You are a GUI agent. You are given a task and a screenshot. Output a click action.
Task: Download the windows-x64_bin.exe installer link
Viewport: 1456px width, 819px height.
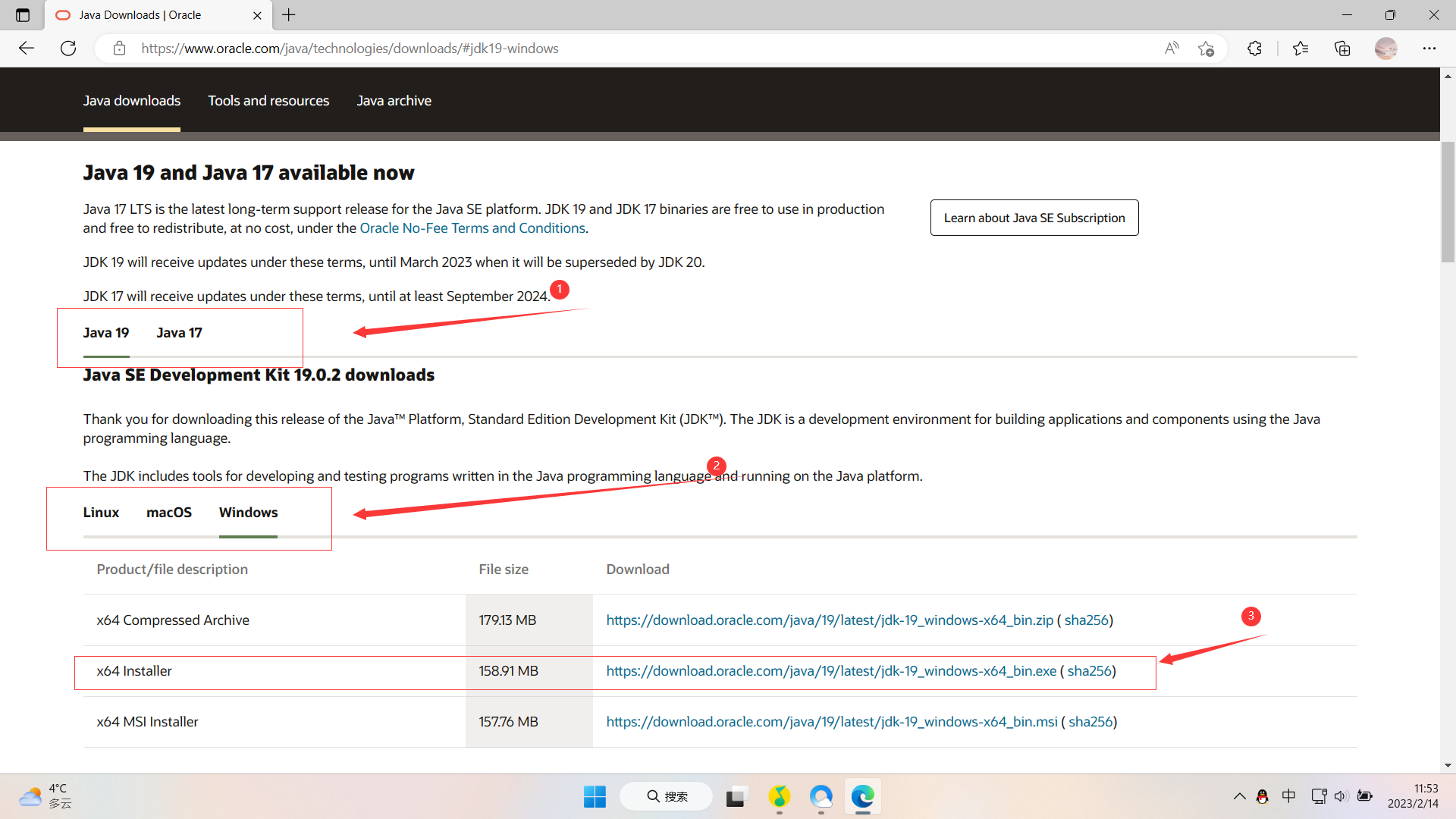tap(831, 671)
